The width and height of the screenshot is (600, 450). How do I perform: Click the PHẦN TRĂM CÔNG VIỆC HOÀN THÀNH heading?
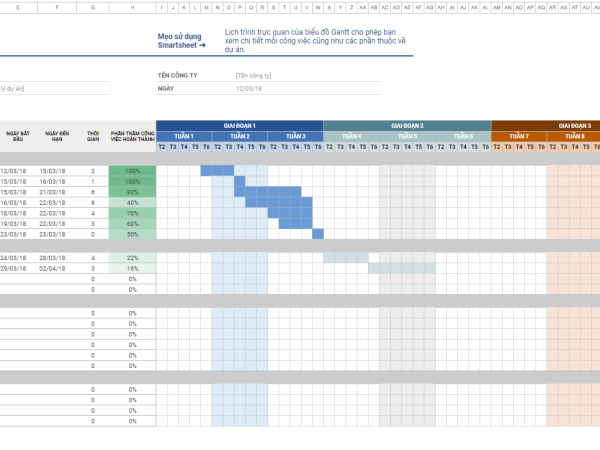pyautogui.click(x=132, y=136)
